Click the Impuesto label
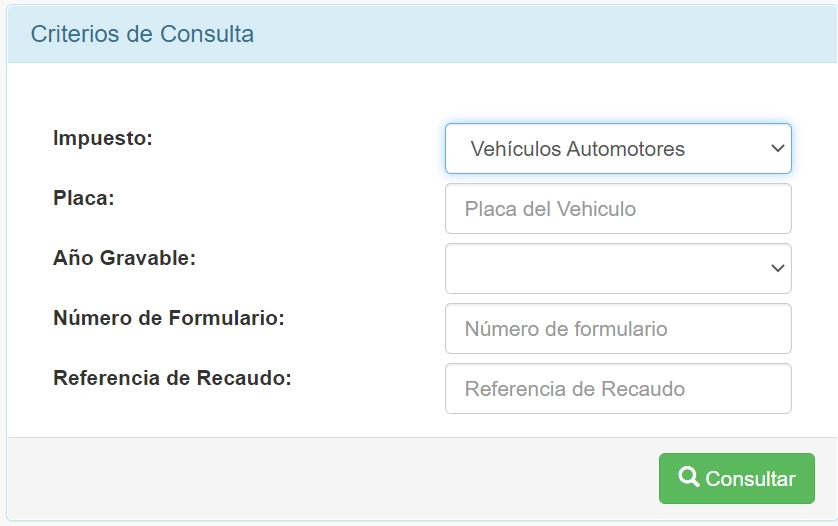This screenshot has width=838, height=526. click(102, 138)
